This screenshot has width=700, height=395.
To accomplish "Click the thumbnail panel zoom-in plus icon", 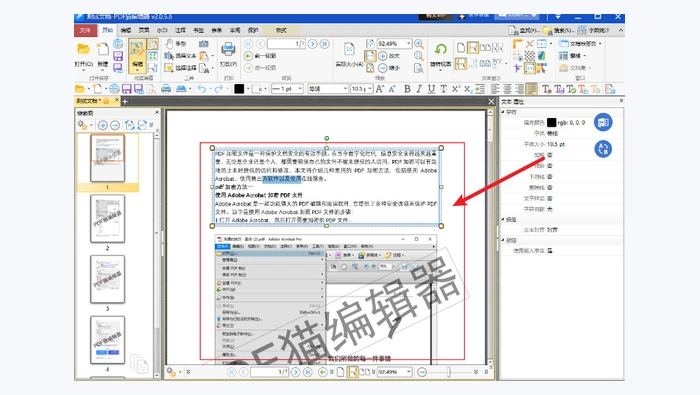I will (103, 125).
